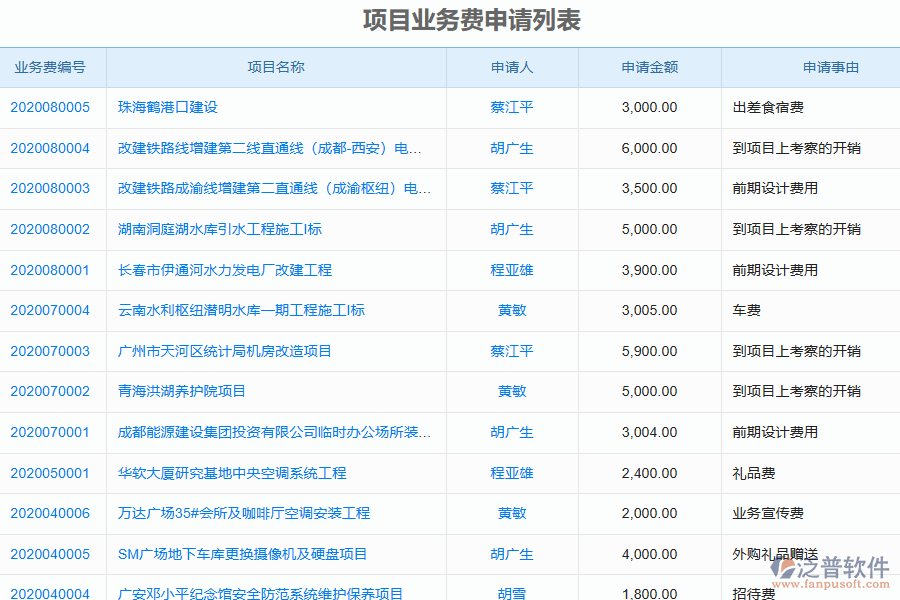This screenshot has height=600, width=900.
Task: View applicant 黄敏 in the 车费 row
Action: click(511, 310)
